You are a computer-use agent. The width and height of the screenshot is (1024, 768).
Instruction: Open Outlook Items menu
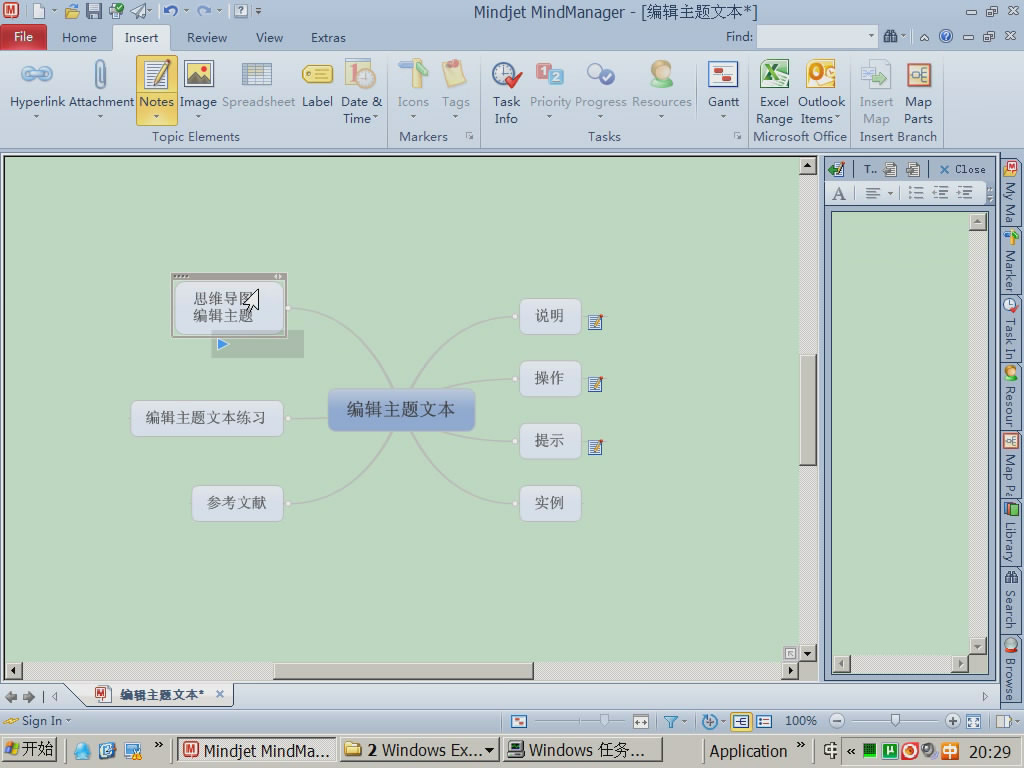tap(821, 92)
